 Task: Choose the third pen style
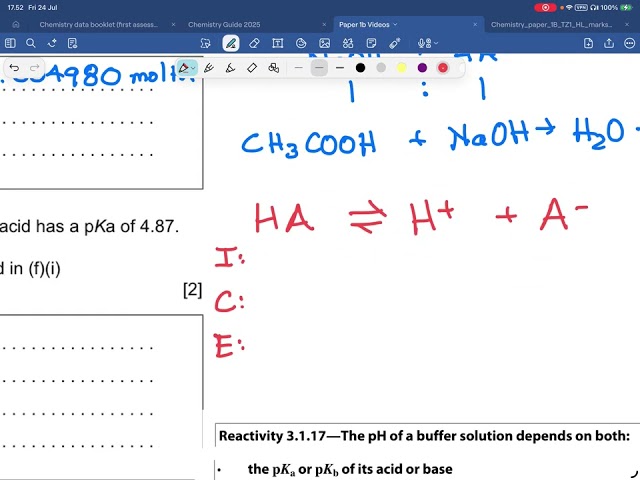point(230,68)
